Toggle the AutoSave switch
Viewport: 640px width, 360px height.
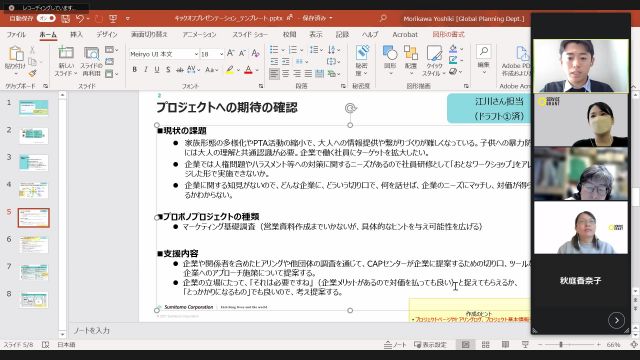[x=46, y=18]
